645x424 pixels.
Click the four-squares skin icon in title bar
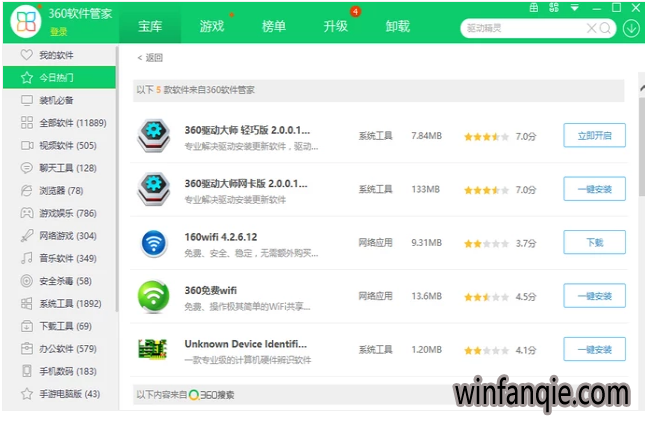(554, 7)
